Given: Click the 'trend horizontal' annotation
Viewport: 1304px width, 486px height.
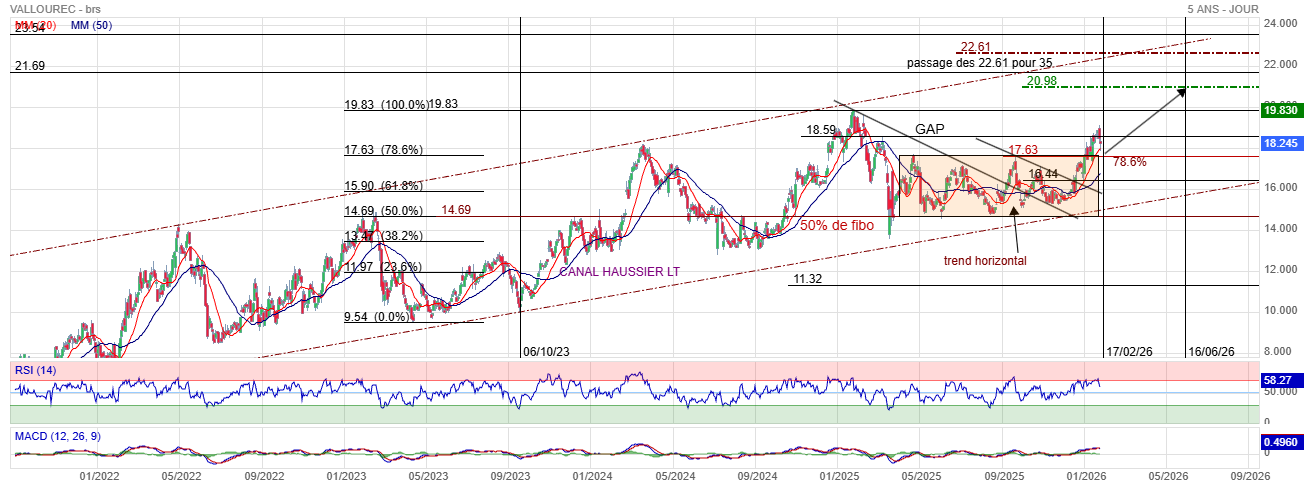Looking at the screenshot, I should [x=985, y=260].
